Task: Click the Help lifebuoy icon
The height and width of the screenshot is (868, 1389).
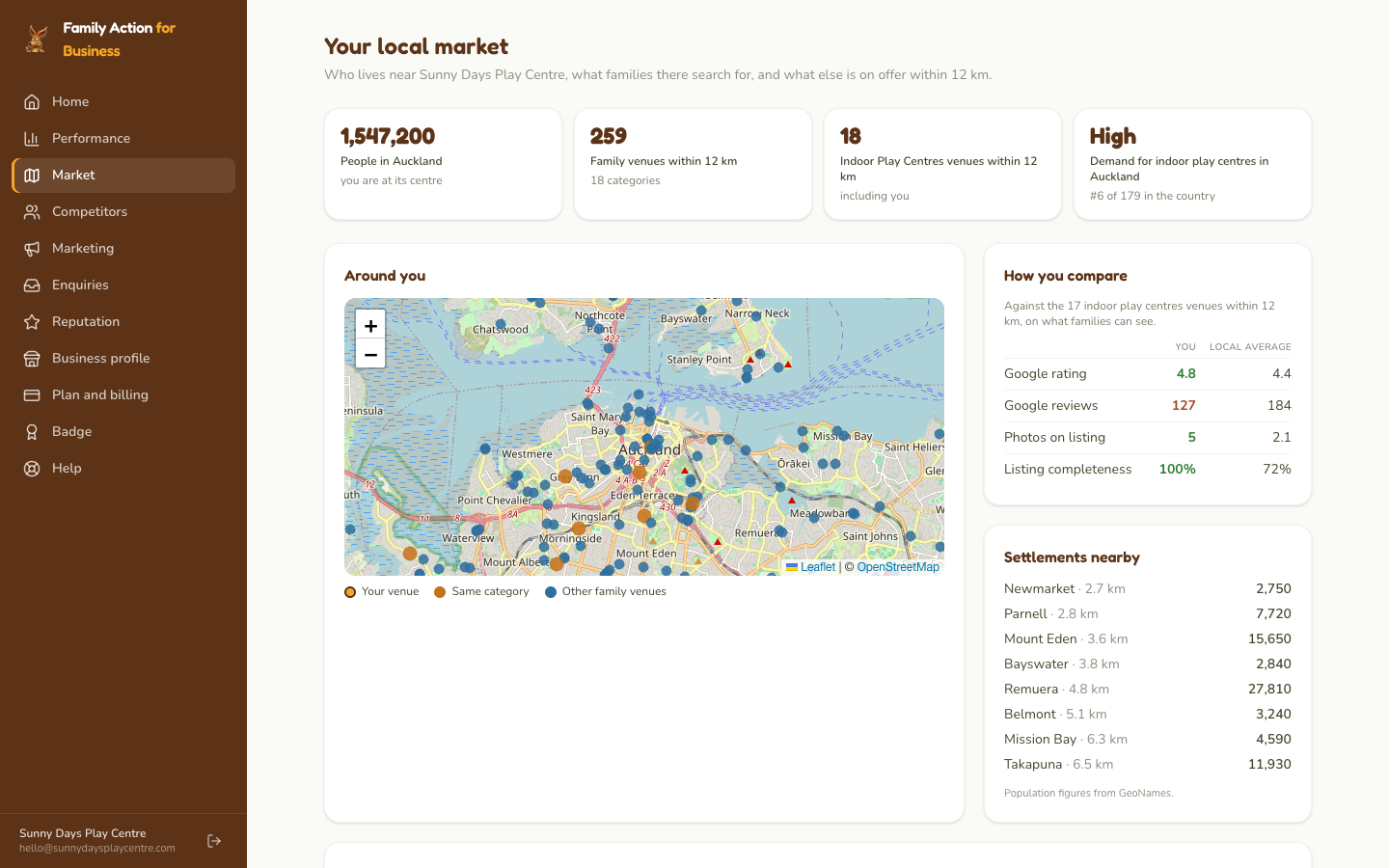Action: click(32, 468)
